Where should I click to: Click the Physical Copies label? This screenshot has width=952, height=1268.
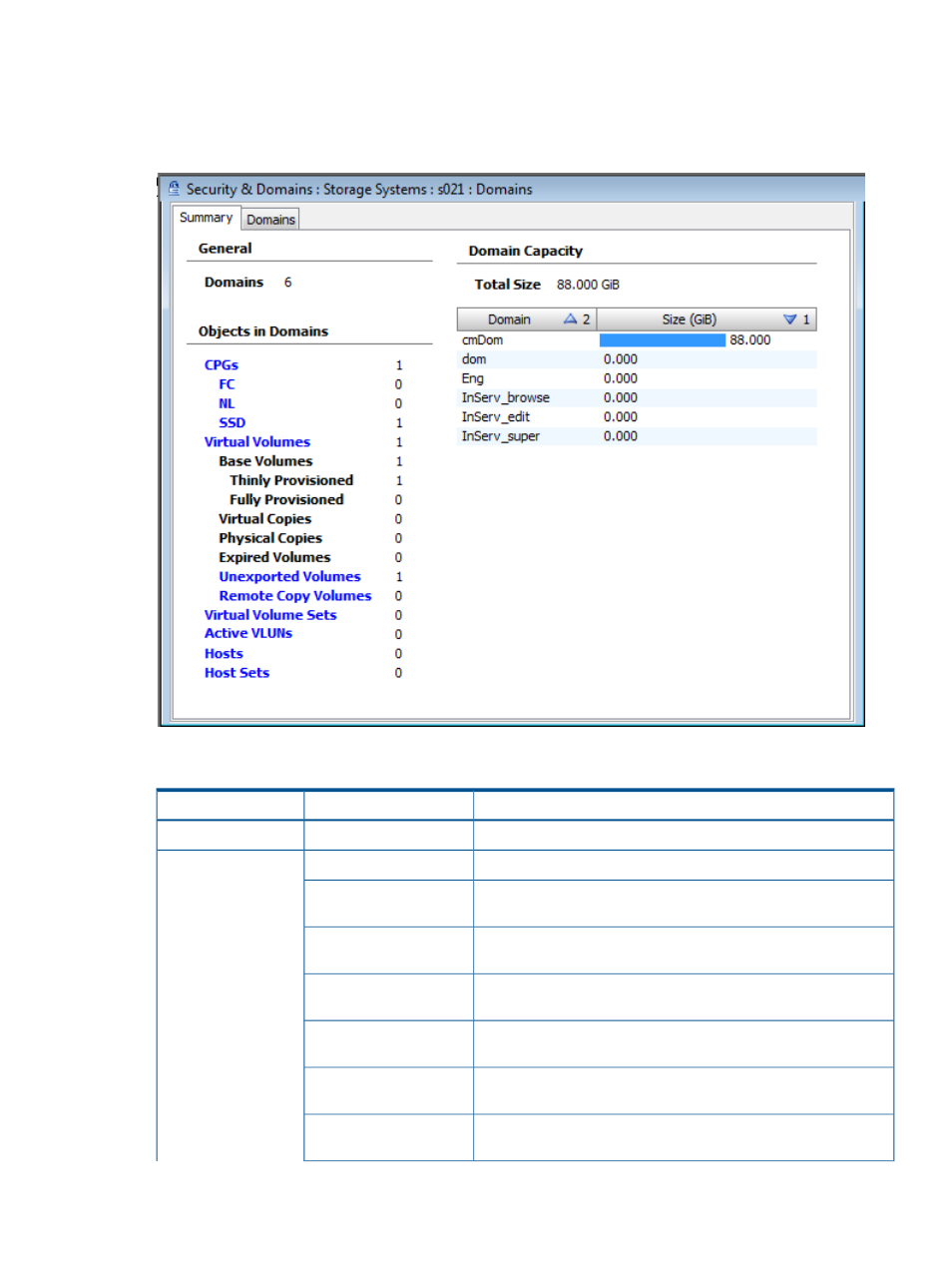270,538
